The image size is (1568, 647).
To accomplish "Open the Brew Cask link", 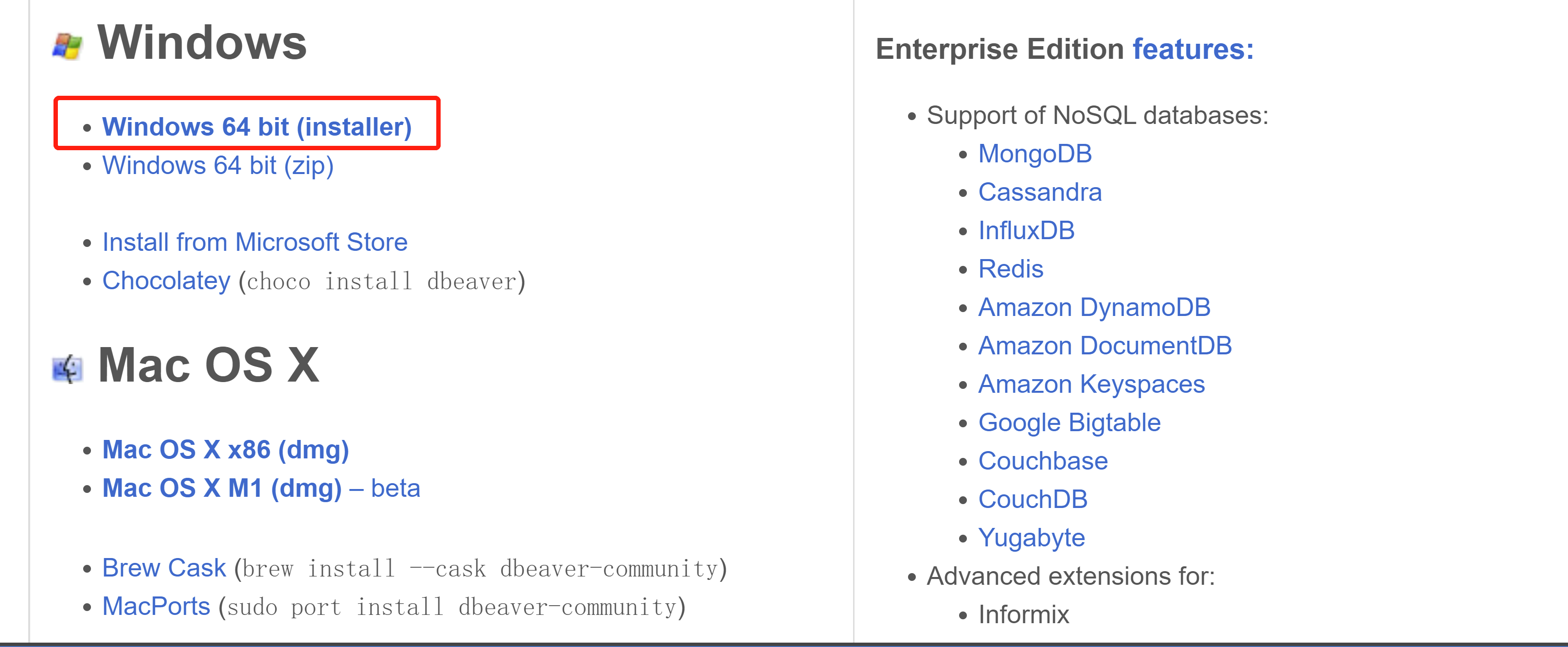I will 164,568.
